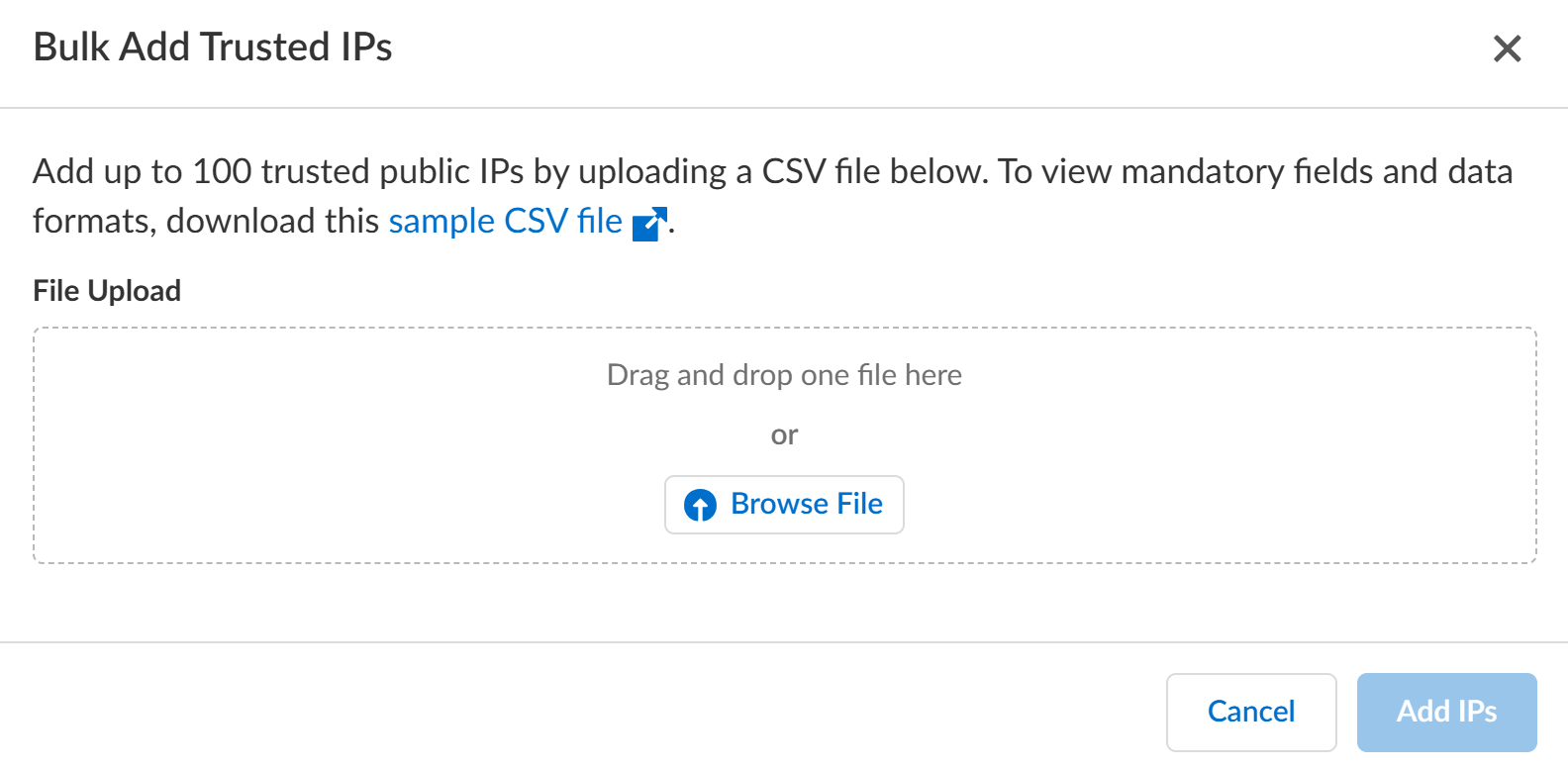Click the 'or' text above Browse File
This screenshot has height=769, width=1568.
coord(784,435)
